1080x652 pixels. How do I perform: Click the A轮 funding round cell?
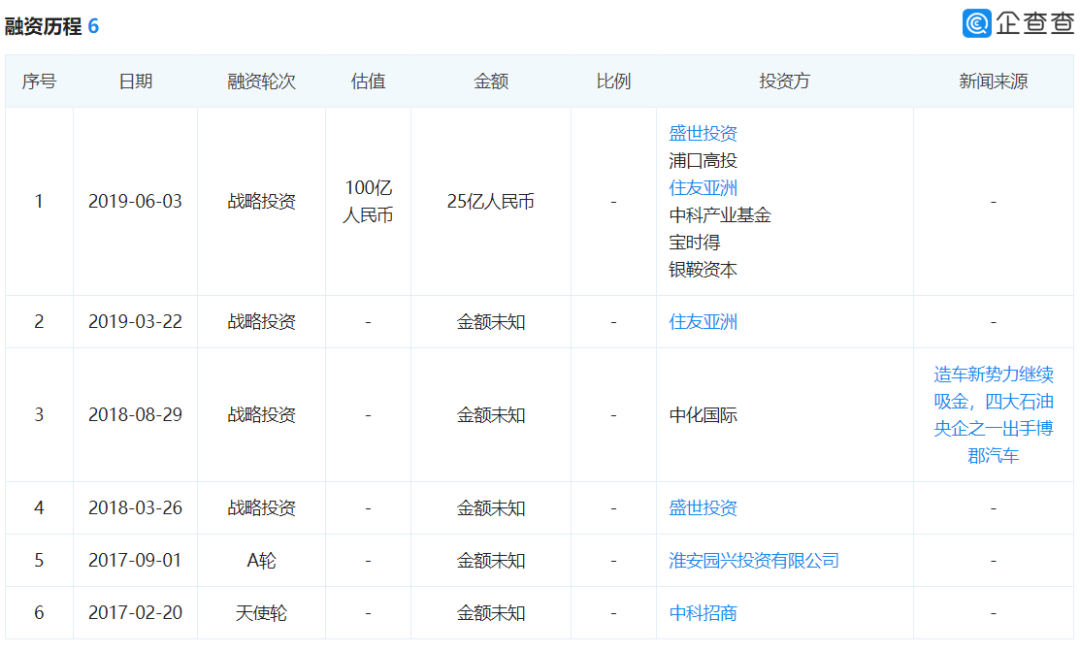261,560
